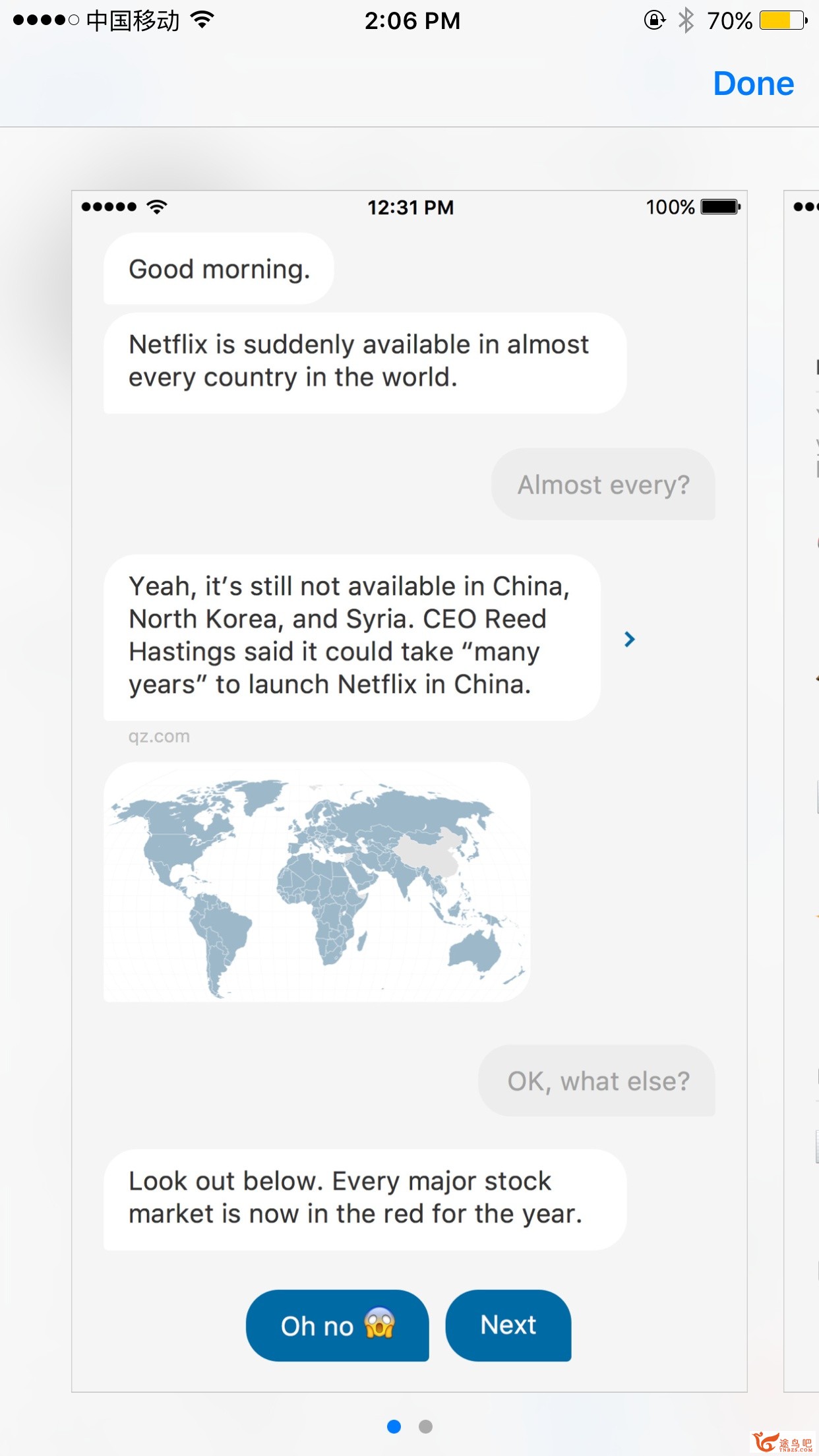Tap the 中国移动 carrier label
This screenshot has width=819, height=1456.
[x=133, y=20]
